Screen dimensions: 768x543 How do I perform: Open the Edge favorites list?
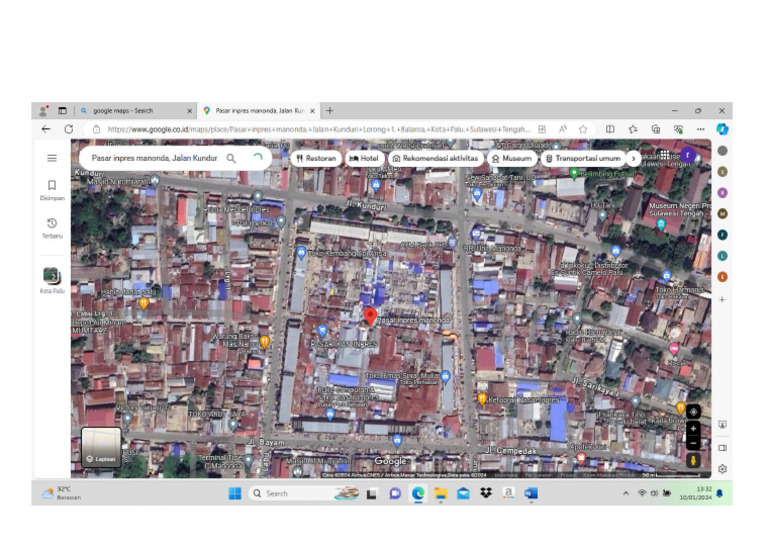(633, 129)
